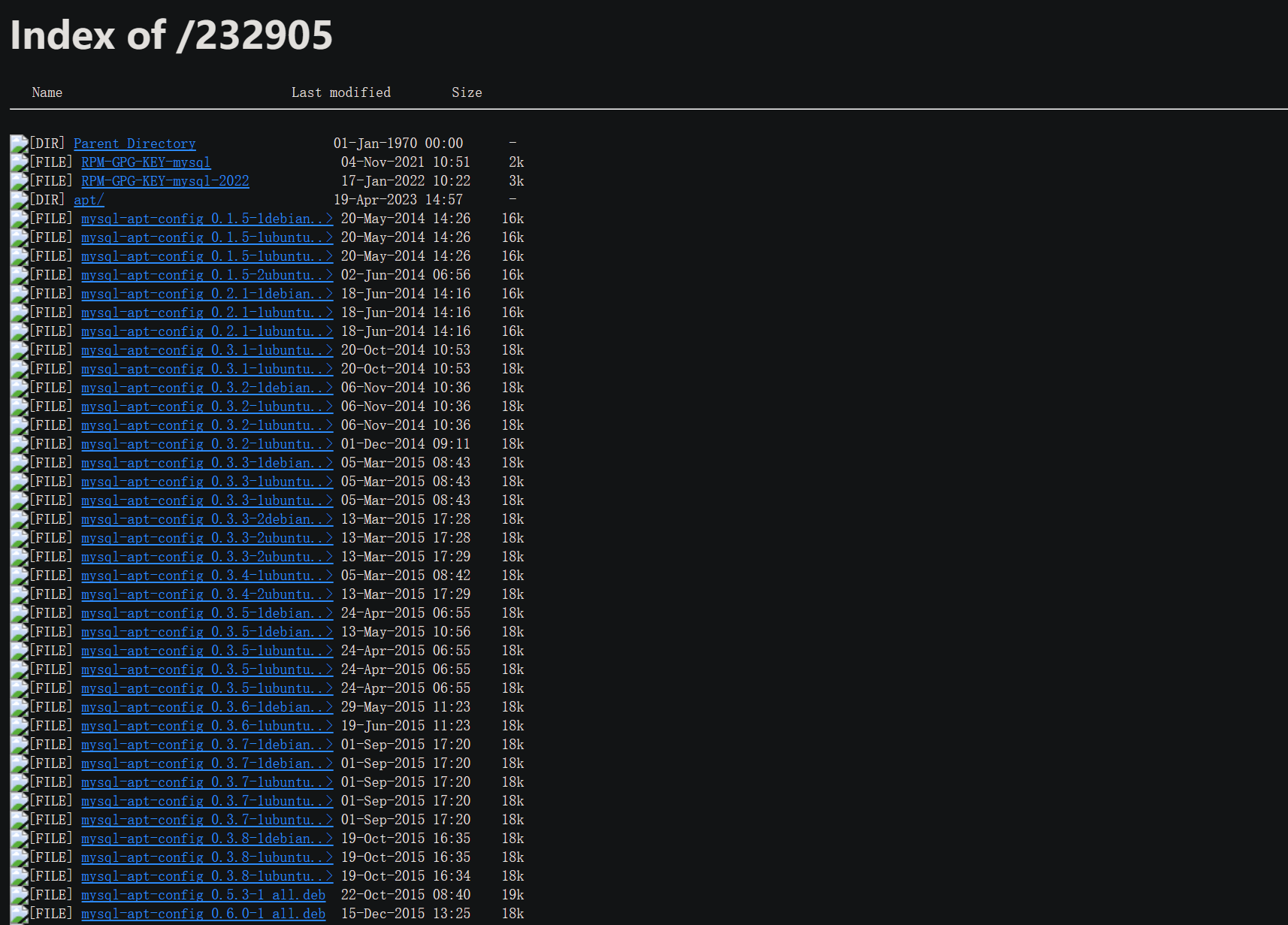Open mysql-apt-config 0.3.6-1ubuntu file link
This screenshot has width=1288, height=925.
point(207,726)
